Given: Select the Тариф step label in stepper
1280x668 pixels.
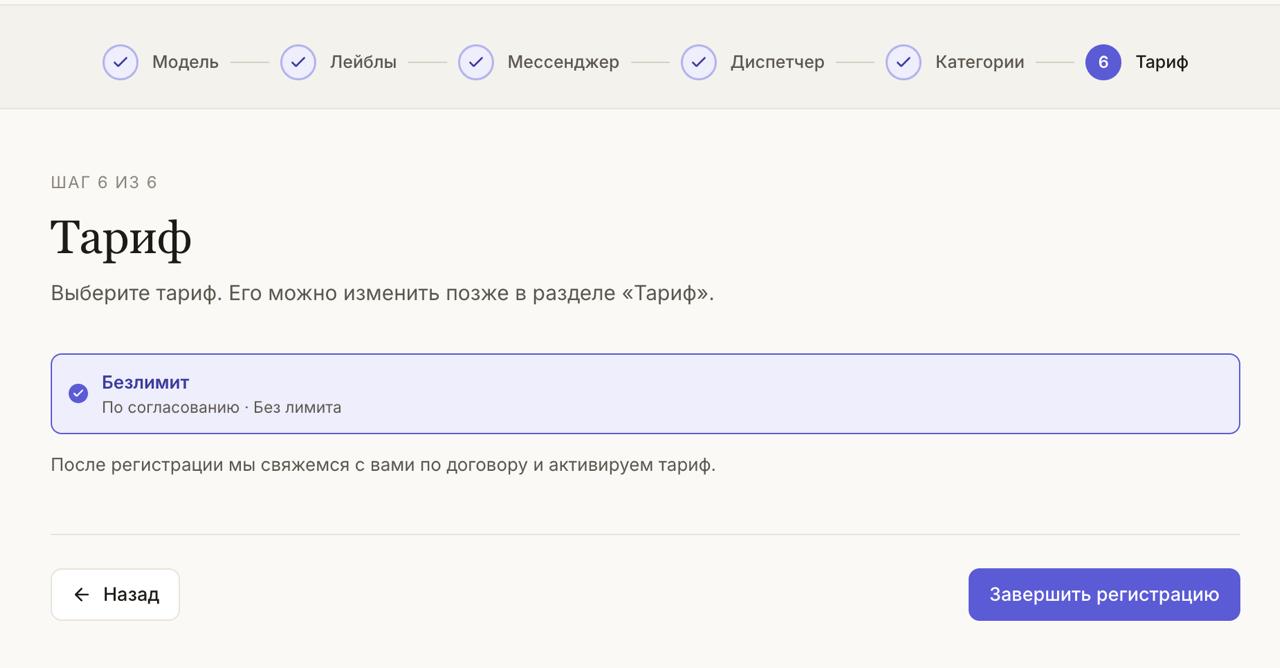Looking at the screenshot, I should point(1162,62).
